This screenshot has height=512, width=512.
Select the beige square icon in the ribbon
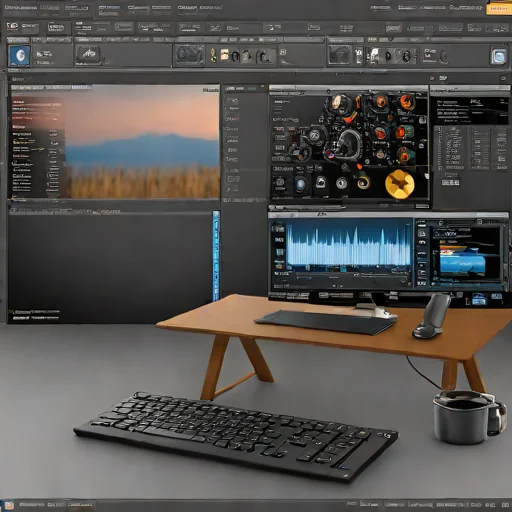(224, 55)
